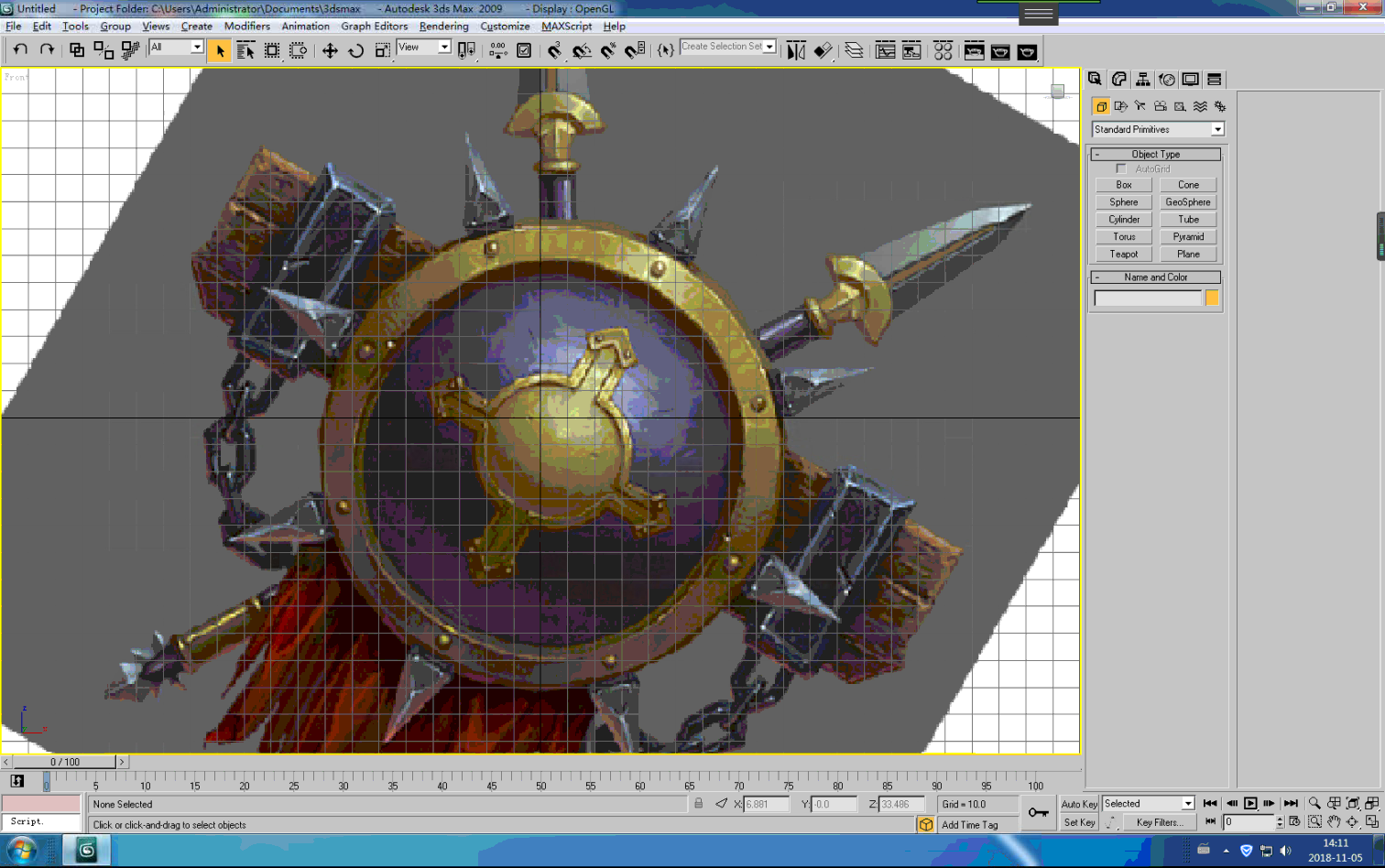Click the Cylinder primitive button
Viewport: 1385px width, 868px height.
[1124, 219]
